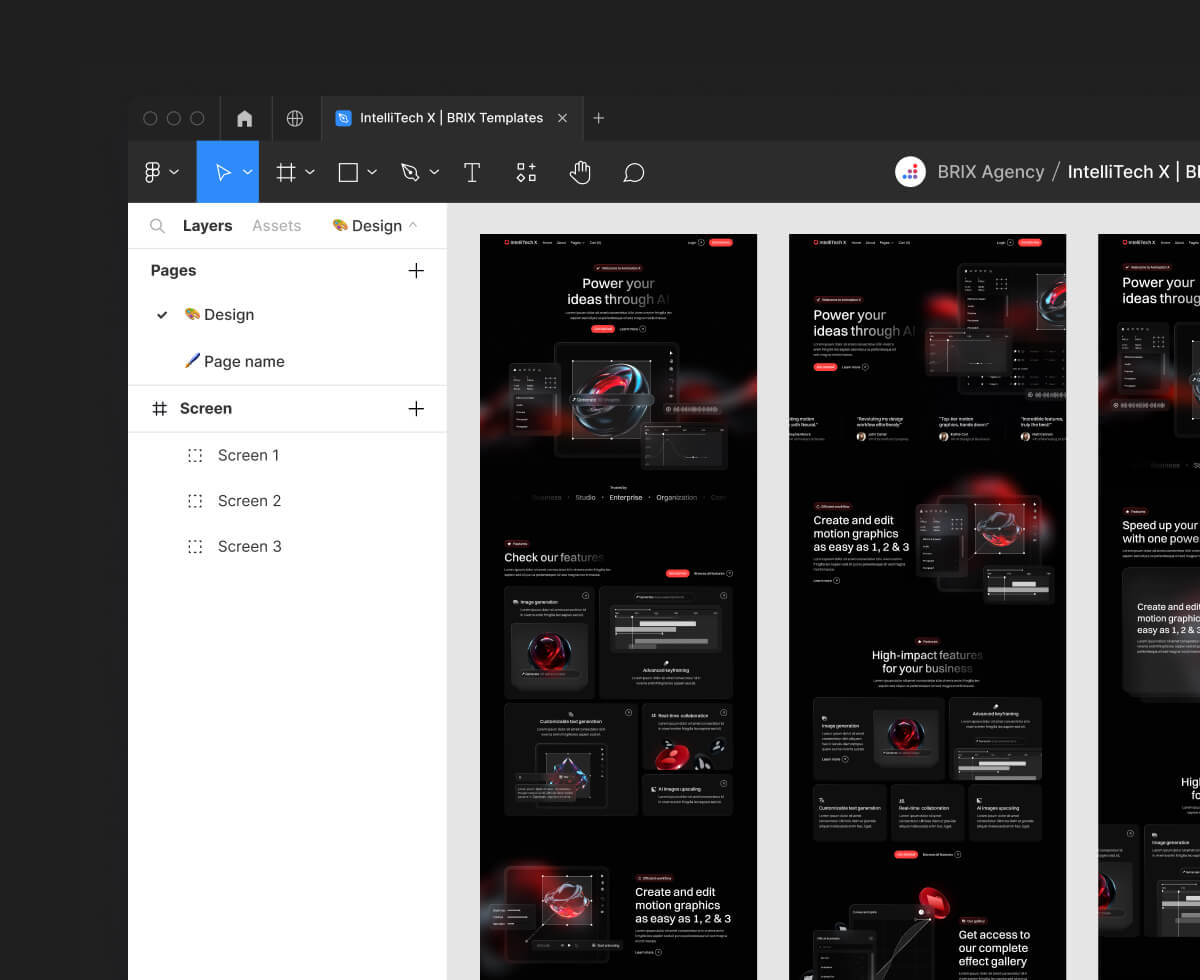
Task: Click the BRIX Agency team avatar
Action: [910, 172]
